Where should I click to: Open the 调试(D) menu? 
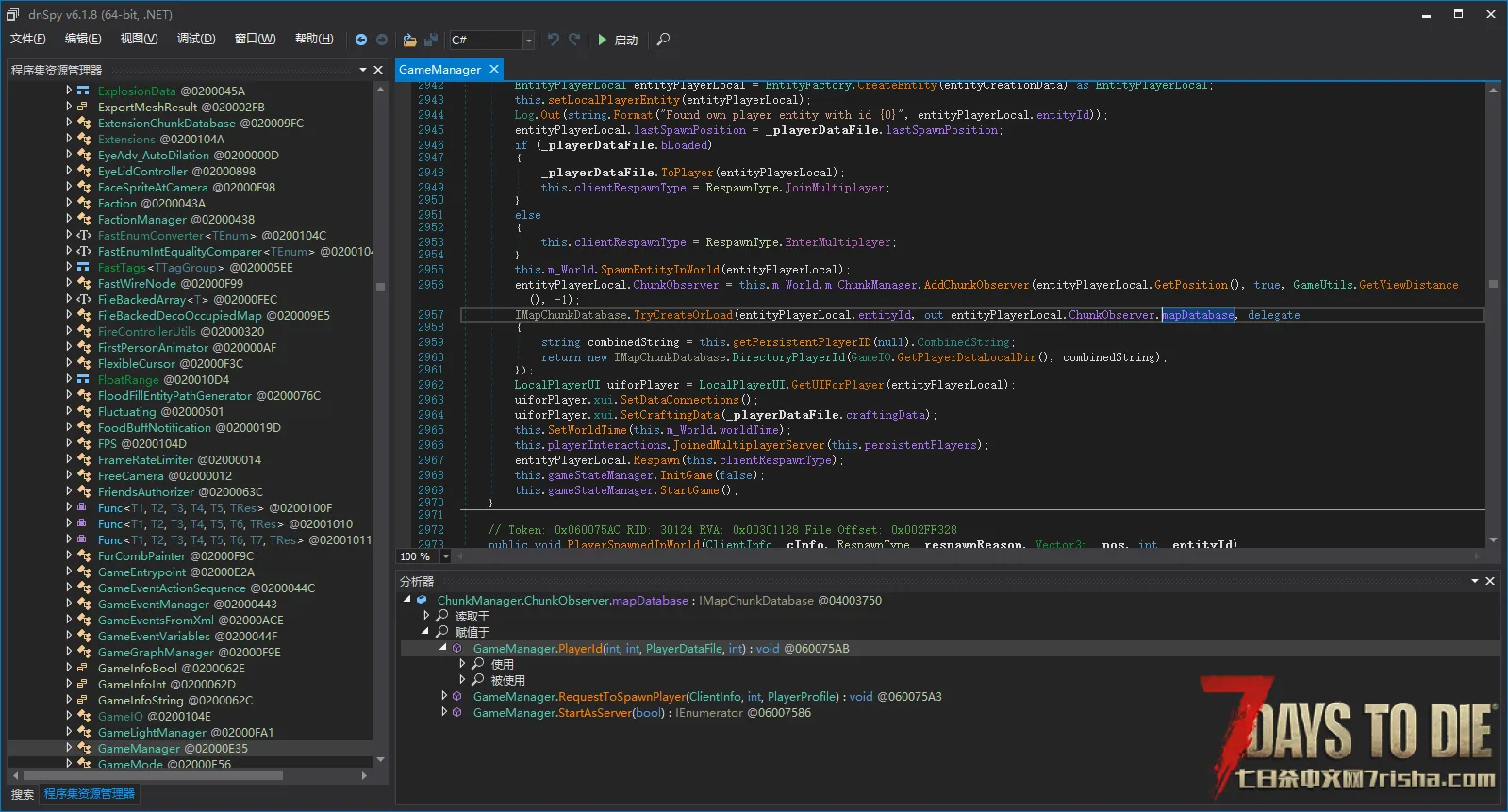[x=196, y=39]
